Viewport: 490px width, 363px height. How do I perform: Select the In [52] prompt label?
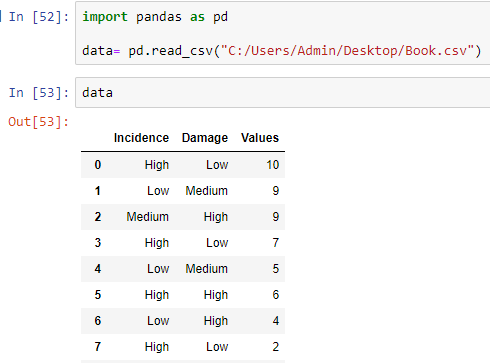[39, 17]
